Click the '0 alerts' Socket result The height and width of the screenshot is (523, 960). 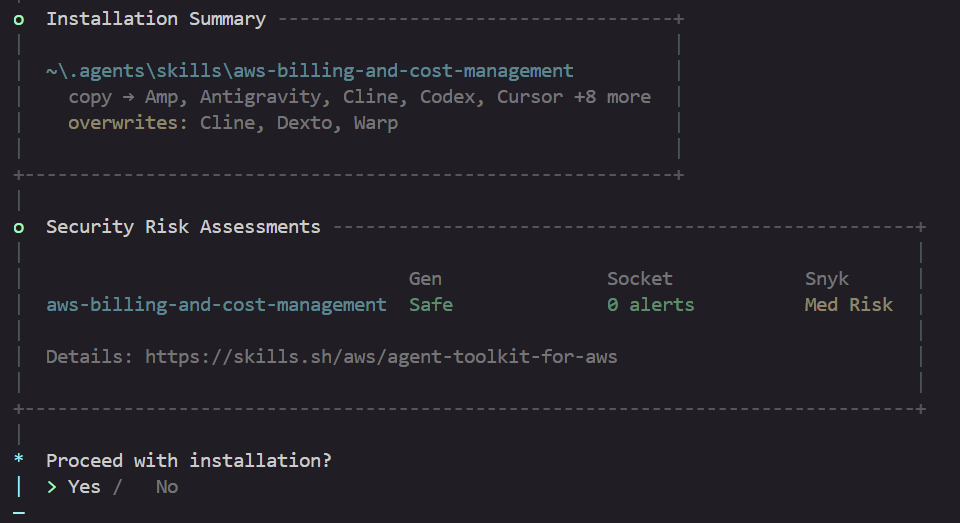651,304
